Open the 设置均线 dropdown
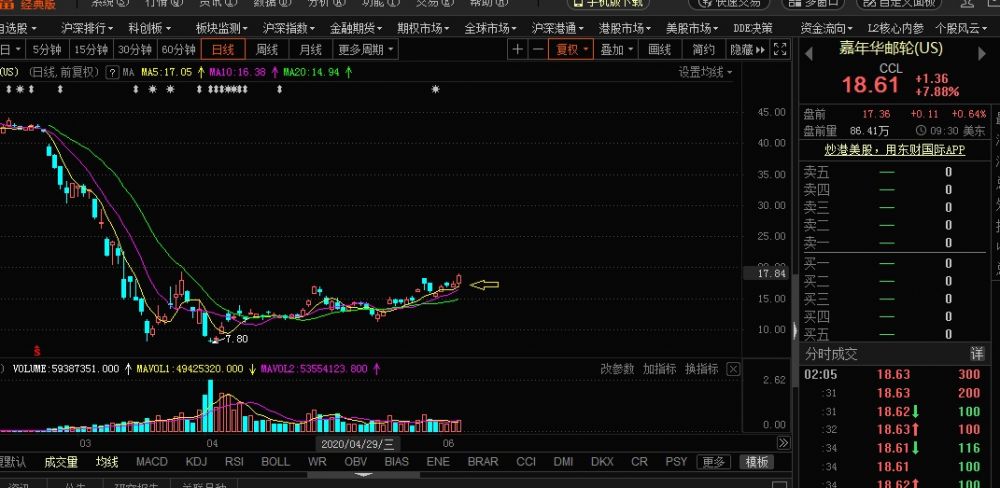Image resolution: width=1000 pixels, height=488 pixels. (705, 72)
